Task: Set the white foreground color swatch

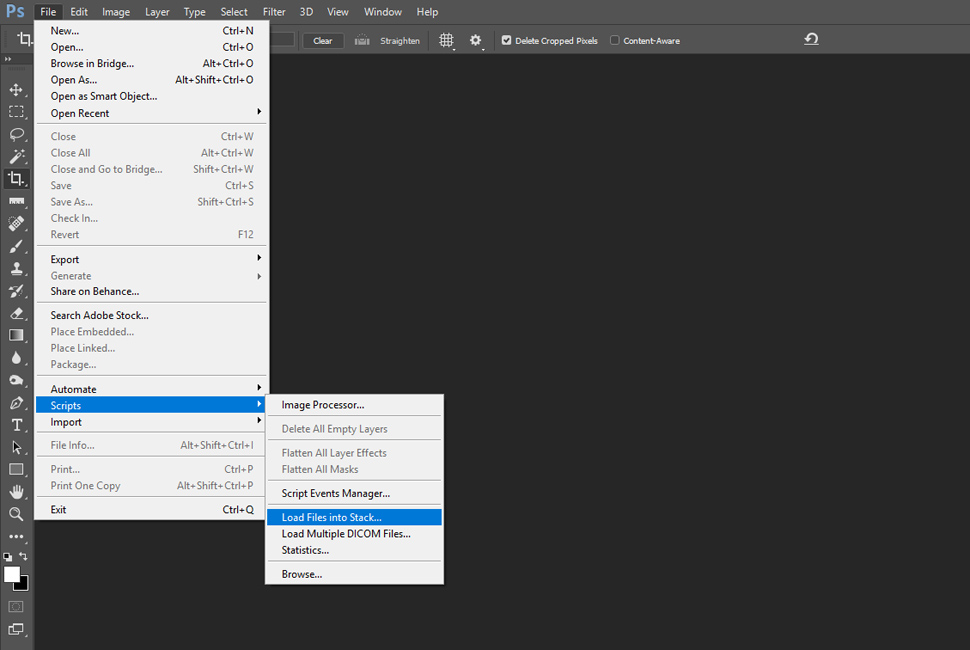Action: [11, 573]
